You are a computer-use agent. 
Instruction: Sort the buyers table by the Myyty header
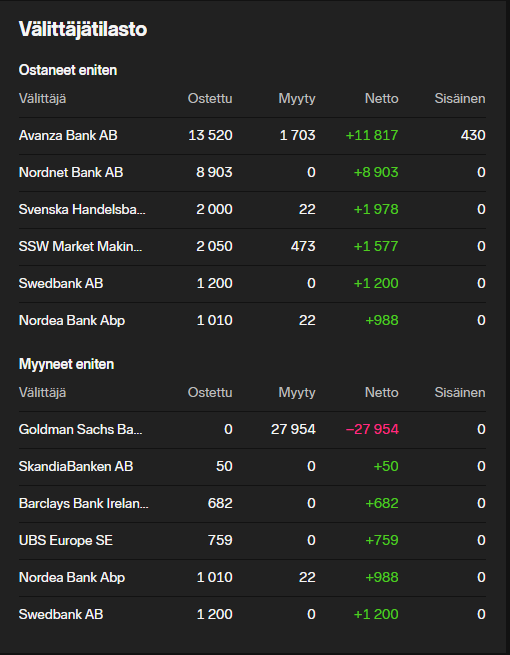tap(297, 99)
